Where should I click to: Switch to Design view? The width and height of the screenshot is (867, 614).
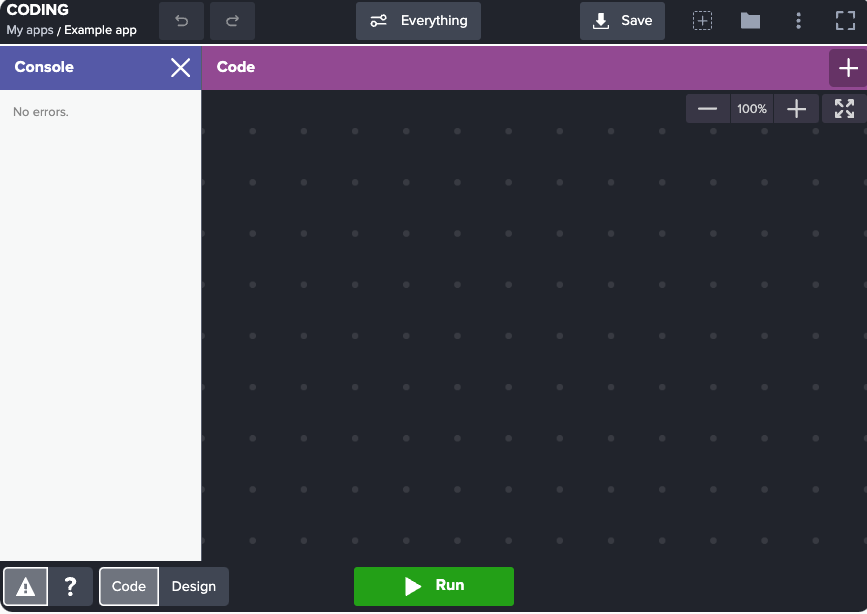coord(194,586)
